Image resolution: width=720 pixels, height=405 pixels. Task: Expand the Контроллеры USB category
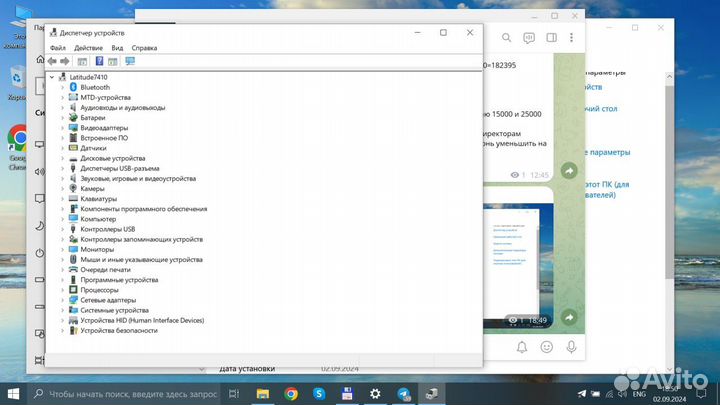[x=62, y=229]
